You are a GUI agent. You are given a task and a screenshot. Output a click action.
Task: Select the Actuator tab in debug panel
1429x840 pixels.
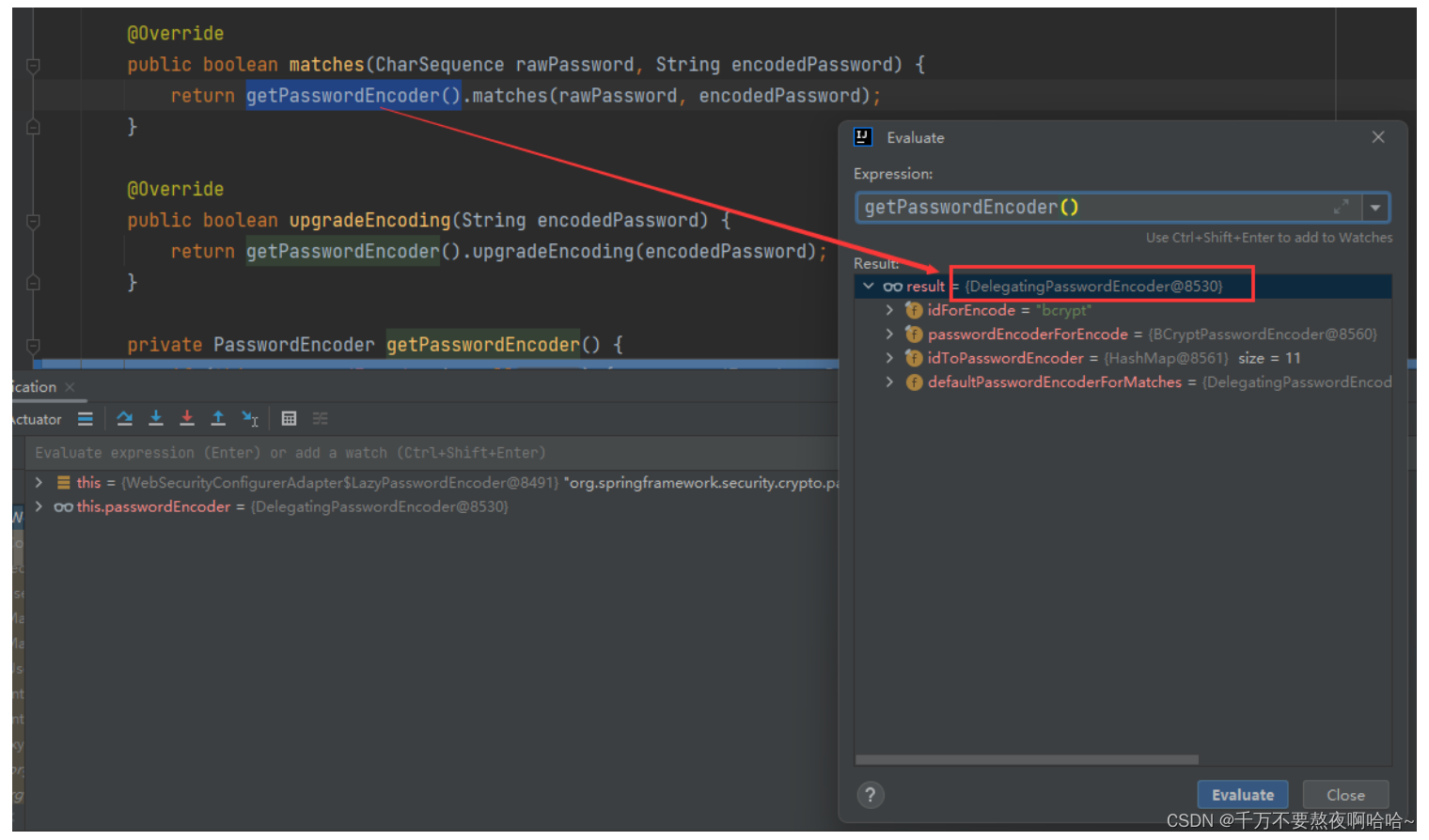tap(36, 419)
